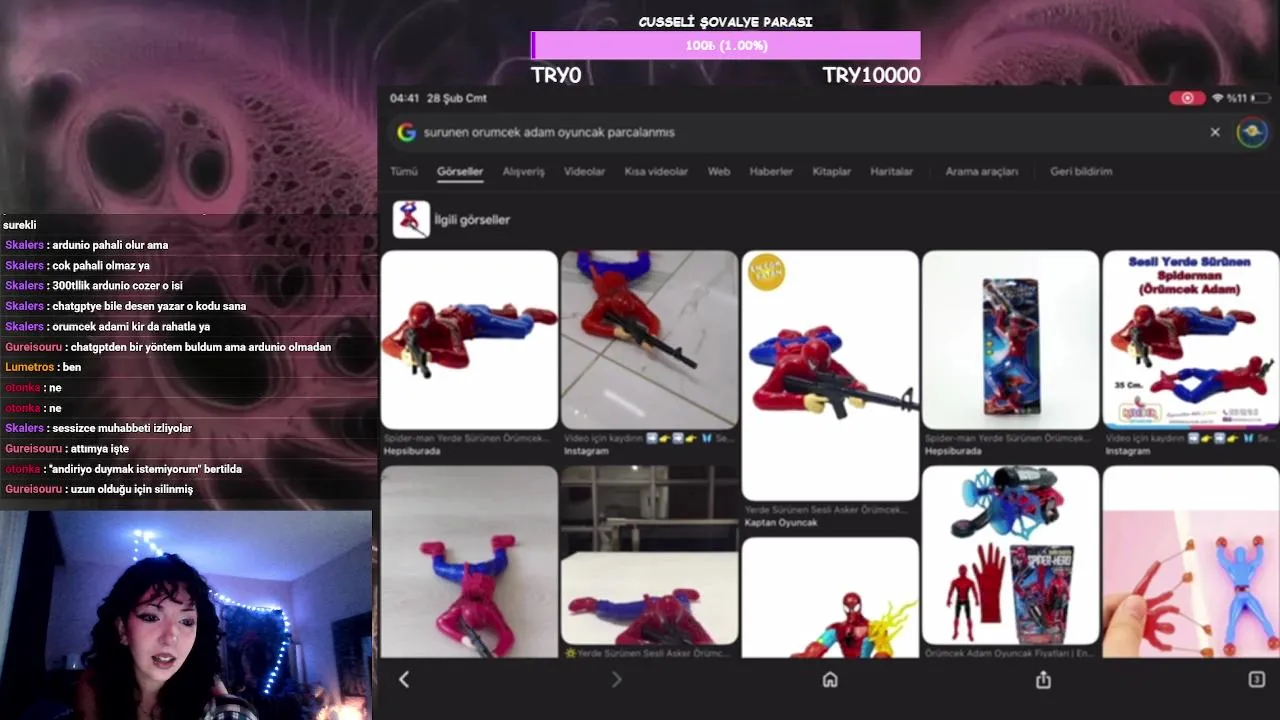1280x720 pixels.
Task: Select the Web tab
Action: (719, 172)
